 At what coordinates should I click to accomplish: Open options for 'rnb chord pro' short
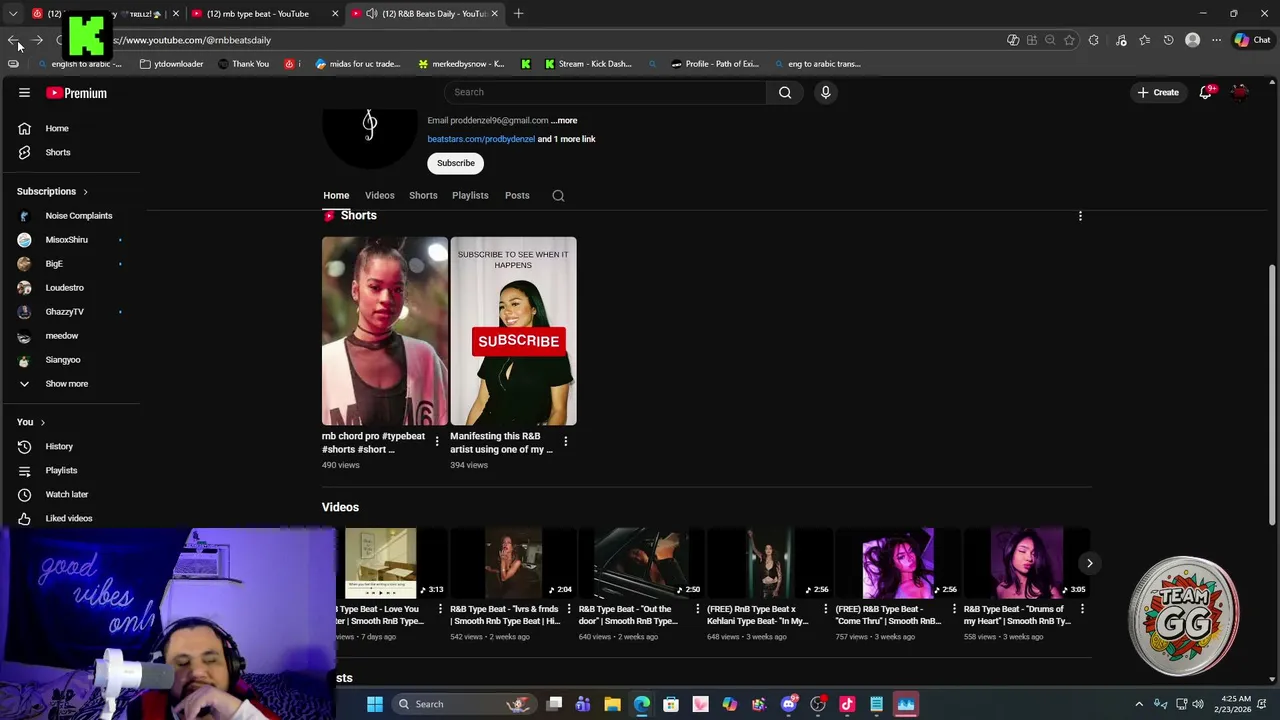(437, 441)
